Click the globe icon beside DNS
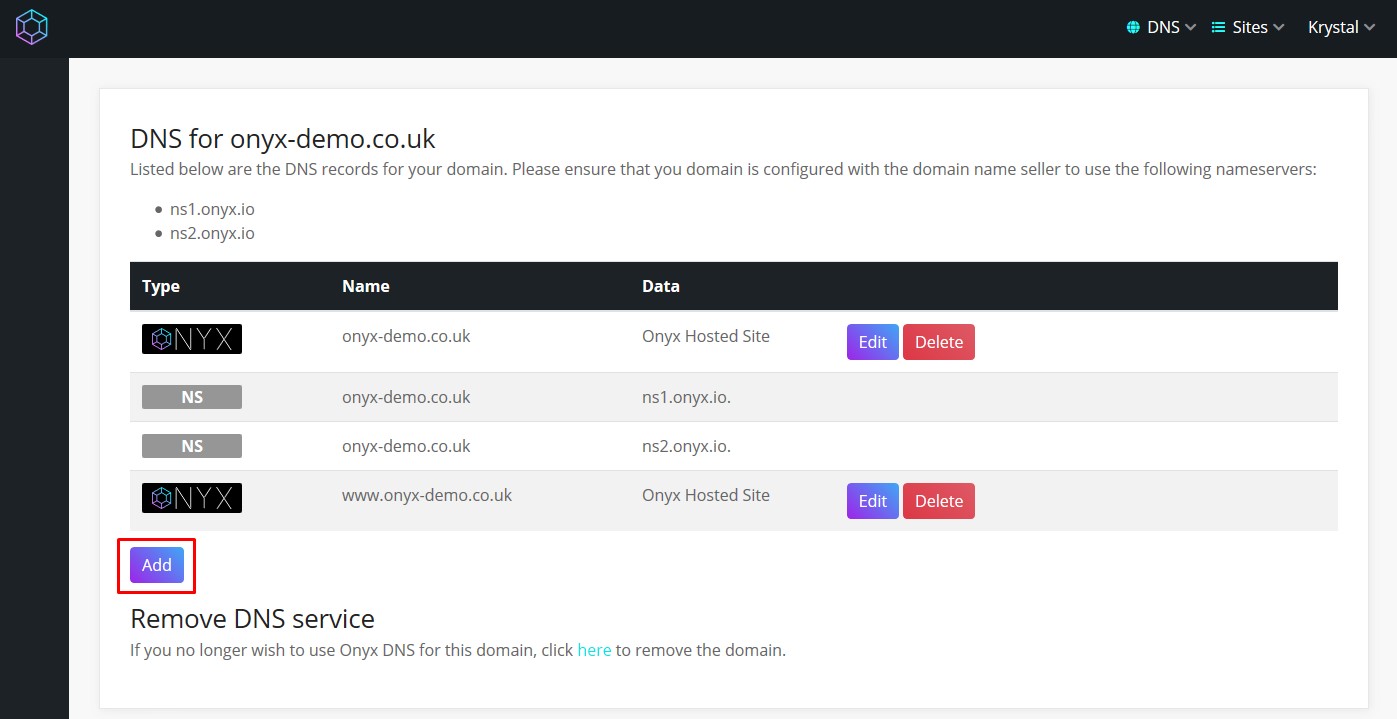The height and width of the screenshot is (719, 1397). point(1133,28)
